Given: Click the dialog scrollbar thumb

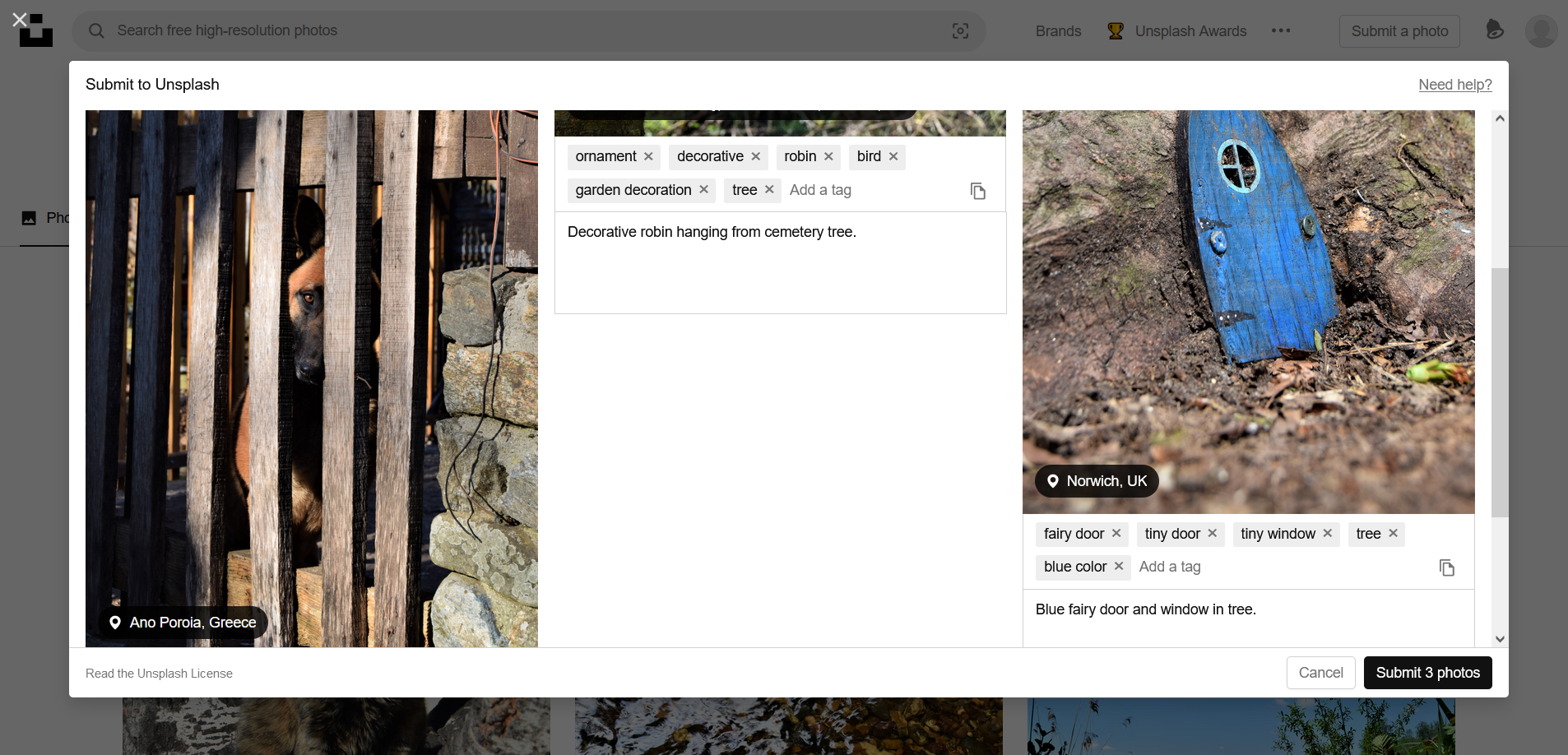Looking at the screenshot, I should 1500,392.
